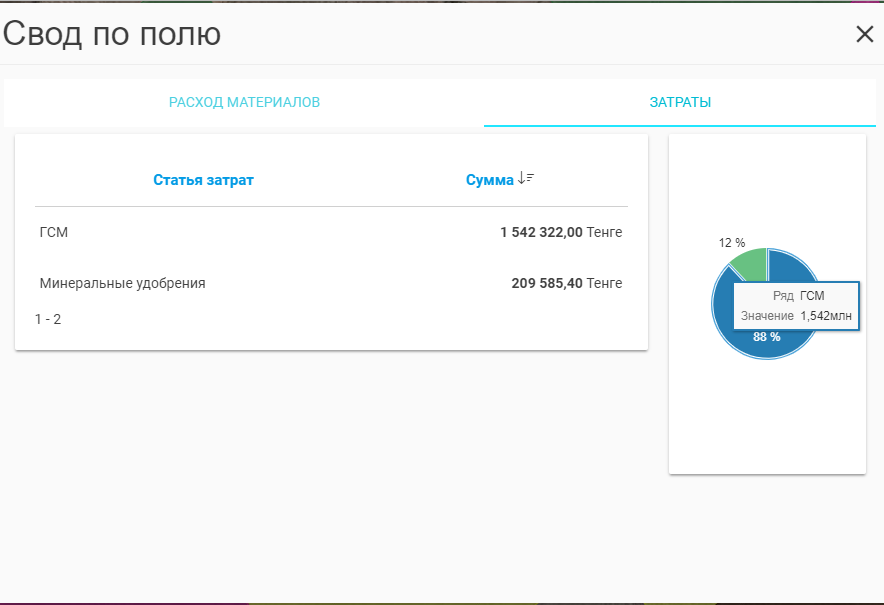Switch to the РАСХОД МАТЕРИАЛОВ tab
This screenshot has height=605, width=884.
244,103
